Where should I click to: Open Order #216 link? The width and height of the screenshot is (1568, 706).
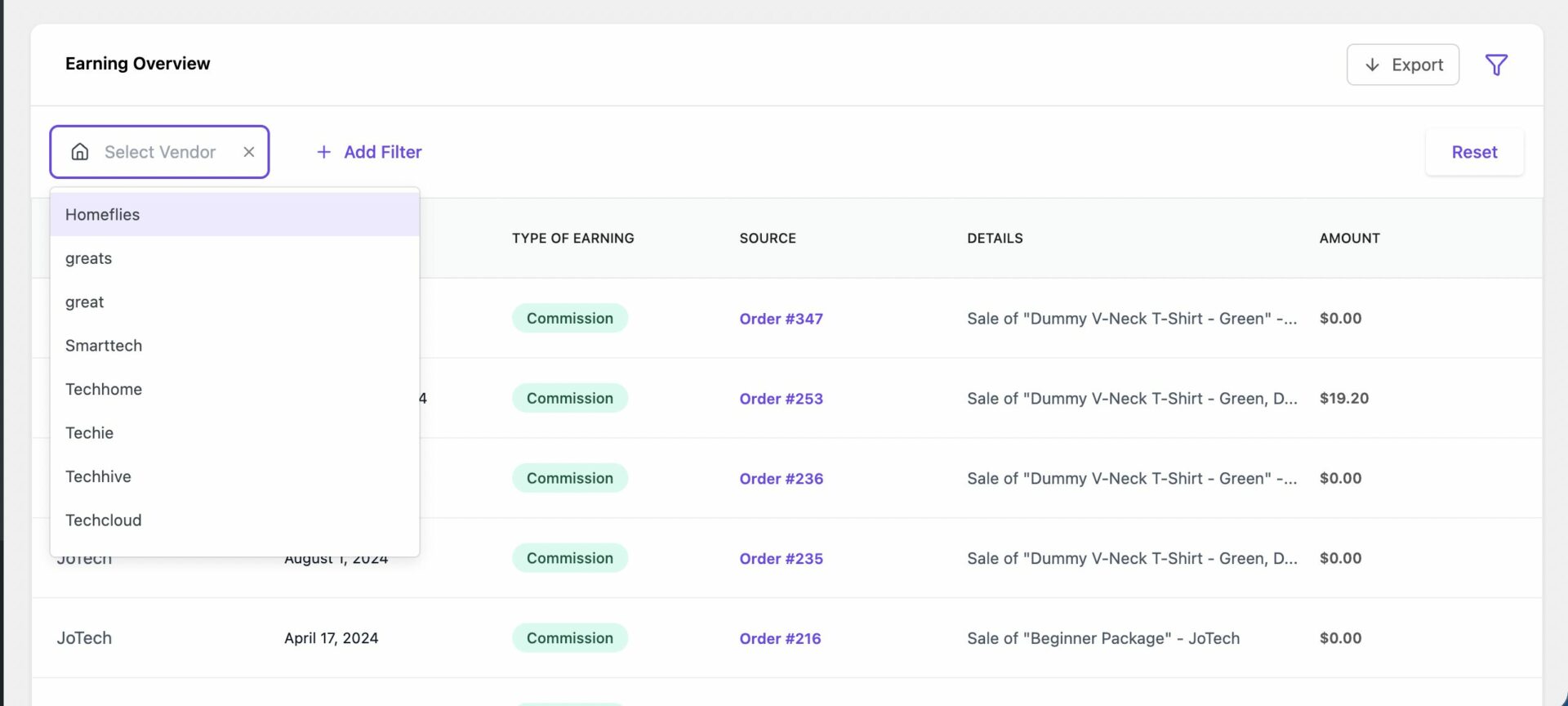pos(780,639)
